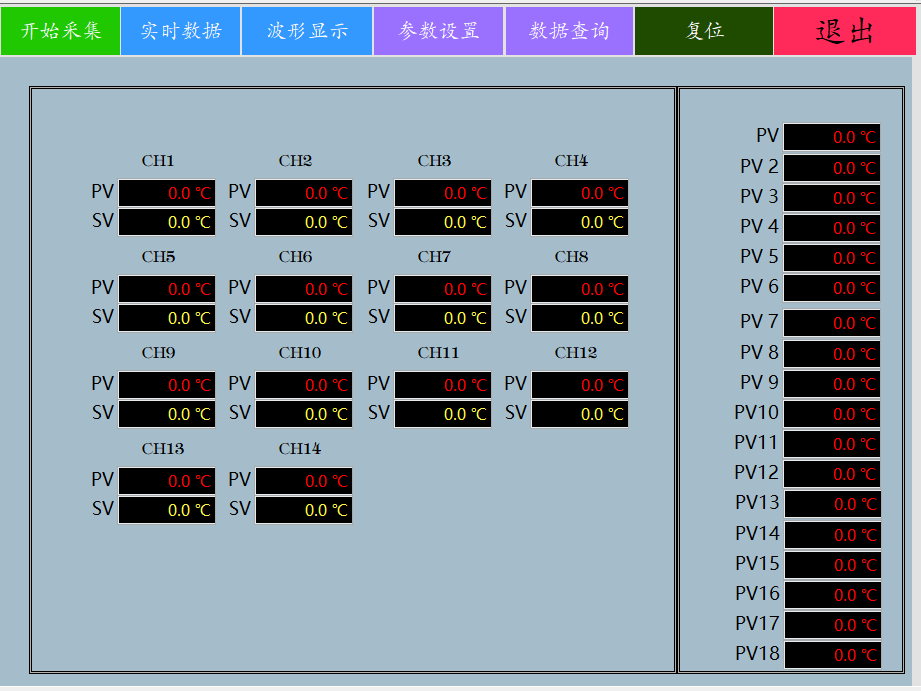Click CH10 SV value box

pos(304,414)
